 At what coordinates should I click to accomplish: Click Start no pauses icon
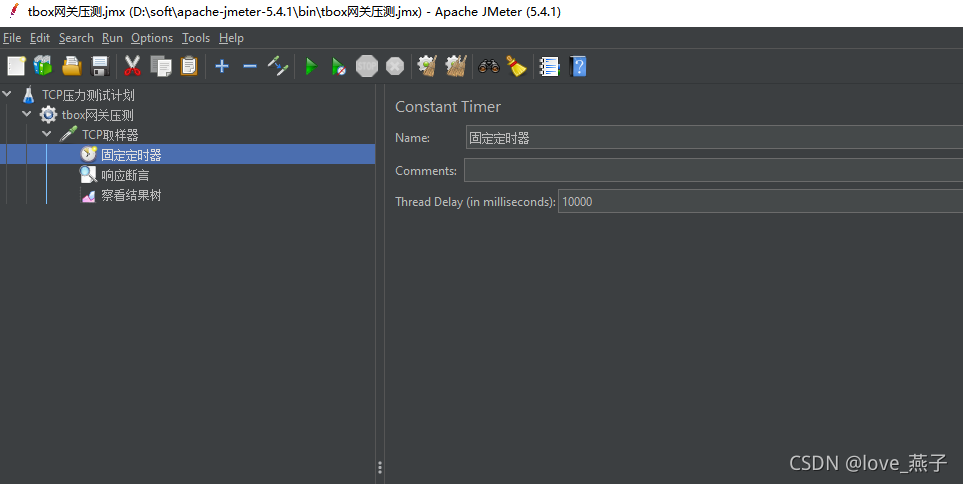tap(338, 66)
